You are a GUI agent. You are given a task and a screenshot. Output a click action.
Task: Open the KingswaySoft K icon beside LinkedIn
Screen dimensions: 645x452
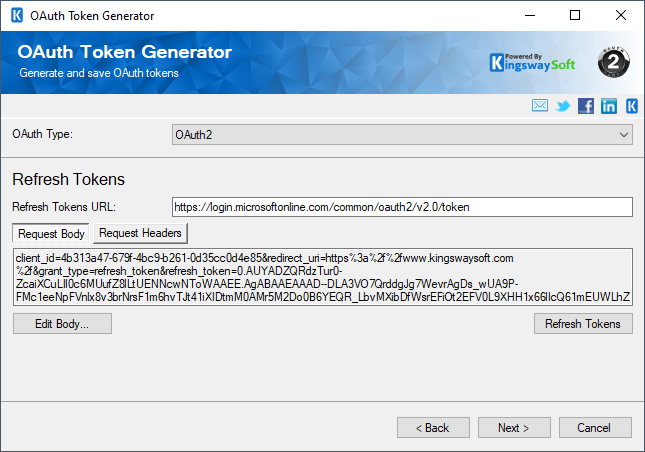click(x=632, y=106)
